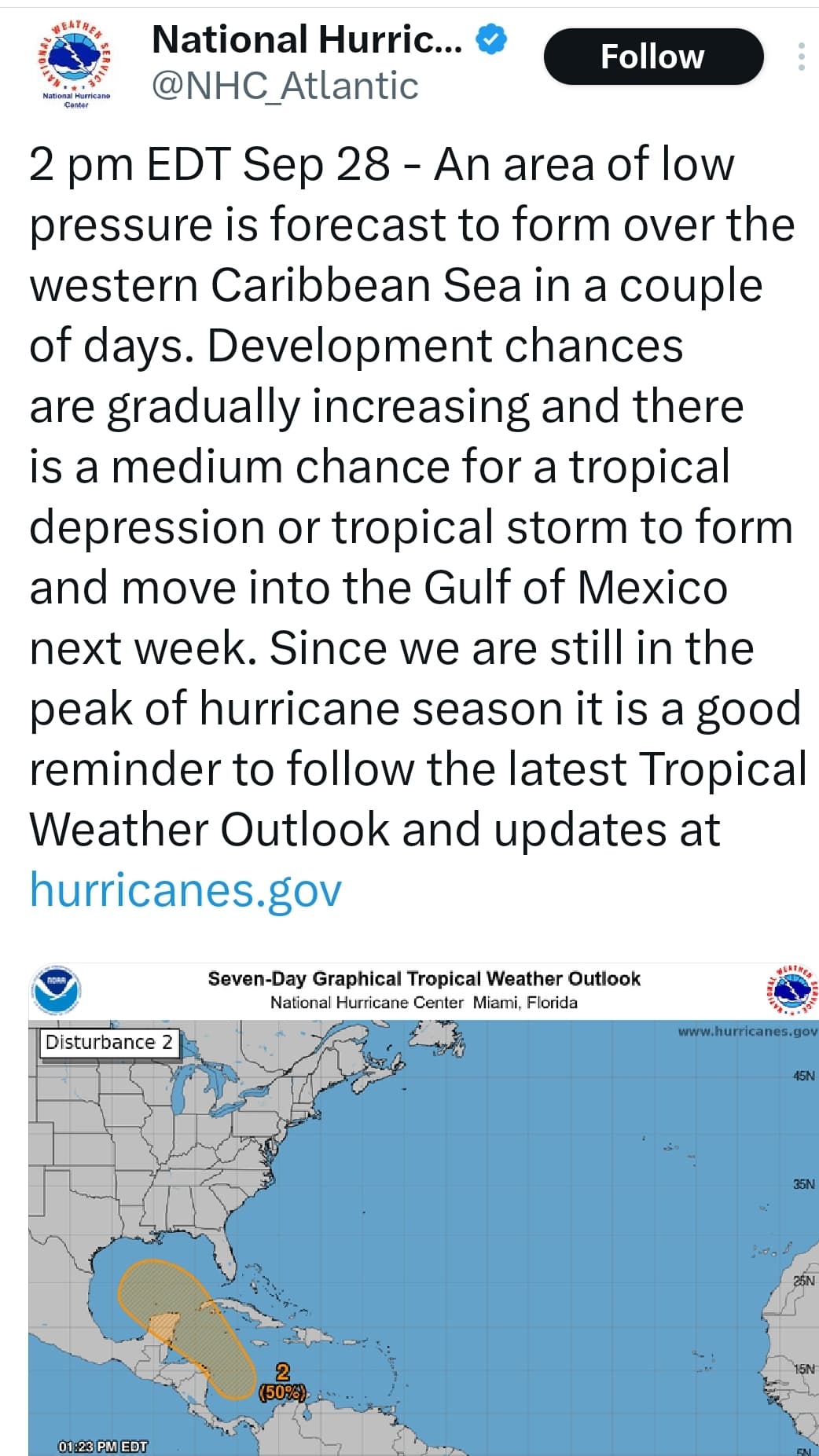Image resolution: width=819 pixels, height=1456 pixels.
Task: Follow the NHC_Atlantic account
Action: coord(653,57)
